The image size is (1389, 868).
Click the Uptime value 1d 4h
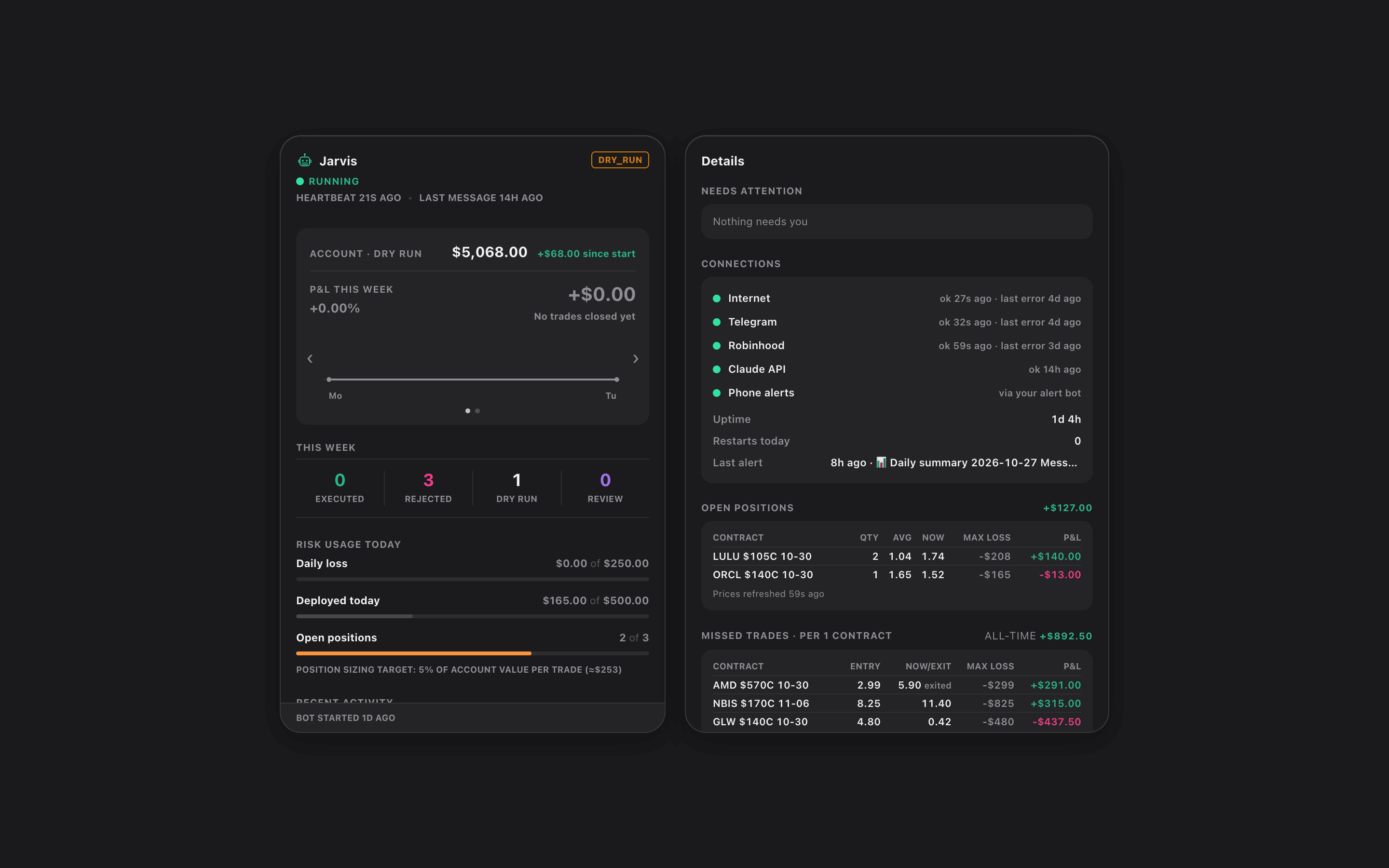[1066, 419]
